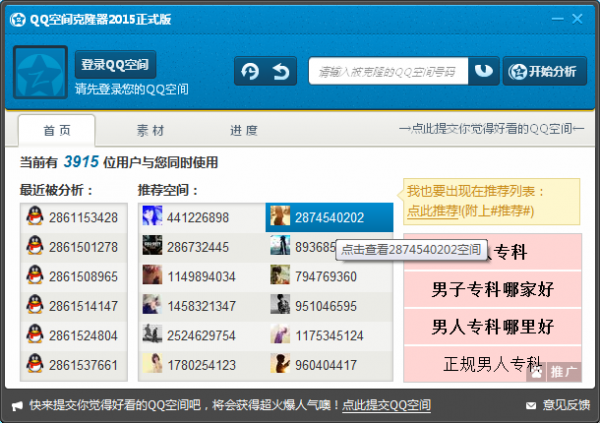This screenshot has height=423, width=600.
Task: Click the 开始分析 button
Action: point(545,71)
